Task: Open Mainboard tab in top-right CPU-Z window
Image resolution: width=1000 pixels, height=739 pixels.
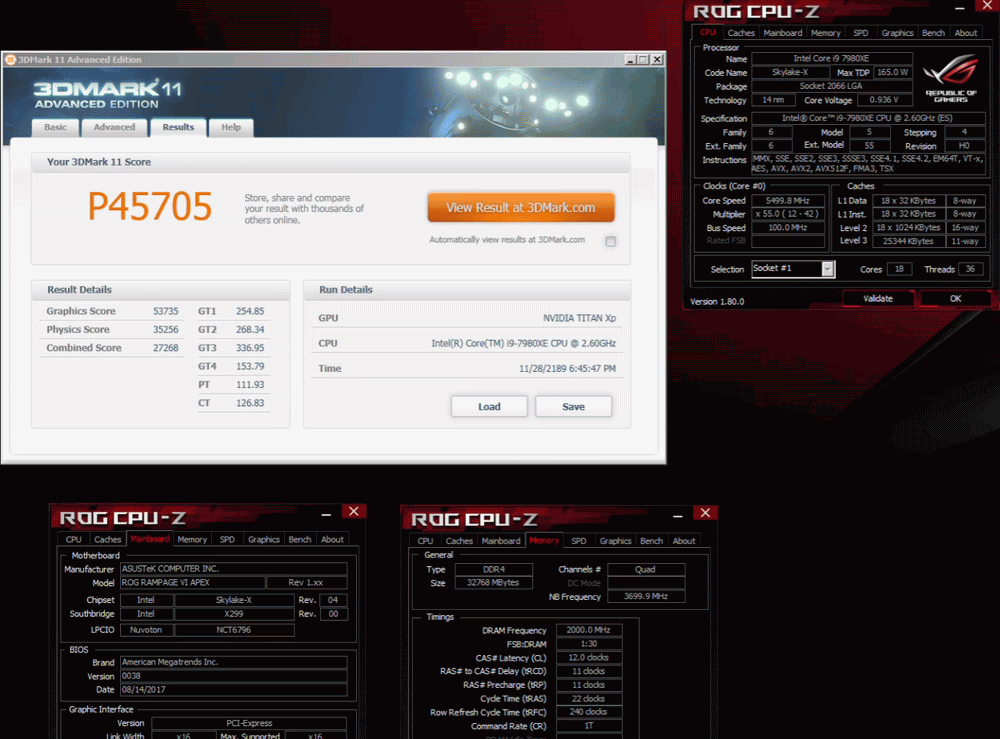Action: (x=783, y=33)
